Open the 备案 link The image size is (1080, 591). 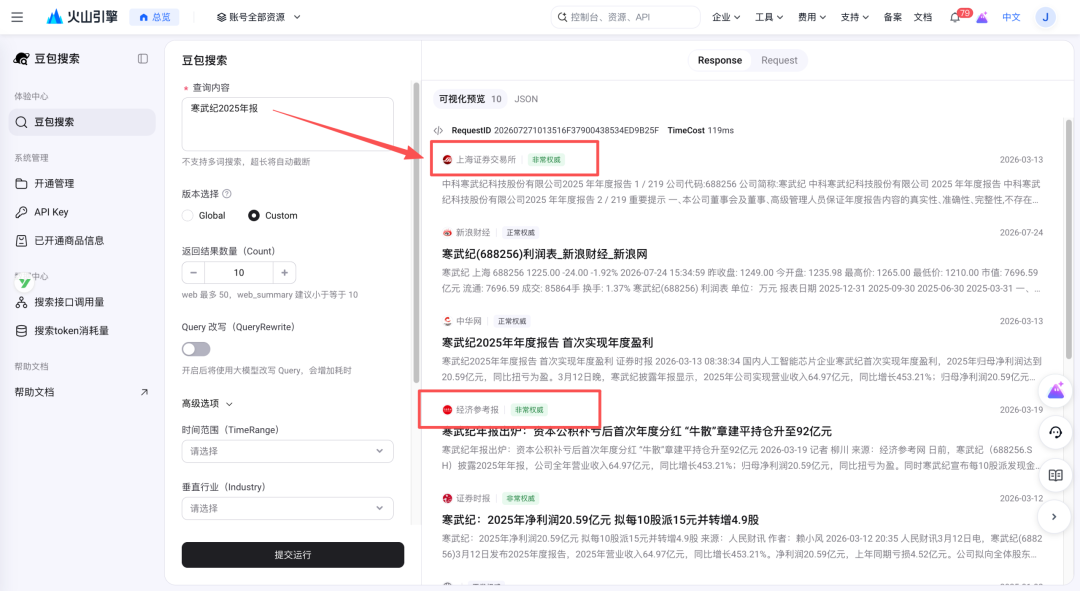tap(893, 17)
